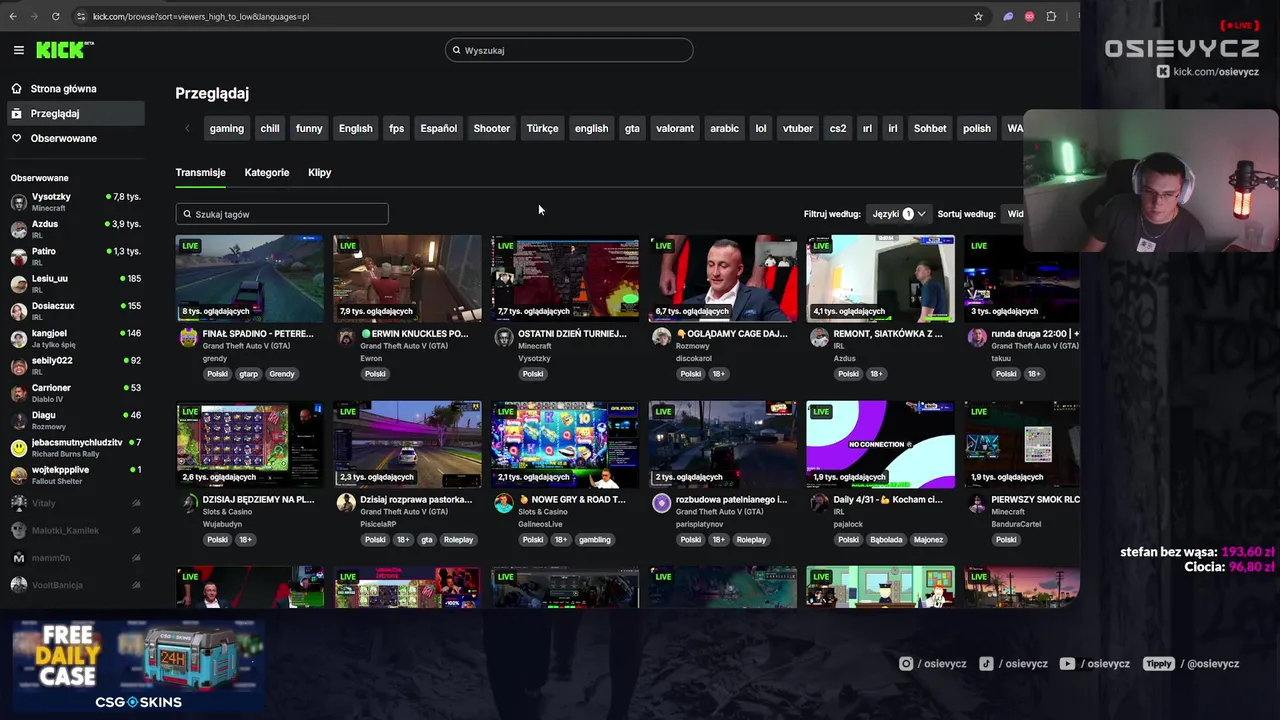The height and width of the screenshot is (720, 1280).
Task: Click the Wyszukaj search field
Action: point(569,50)
